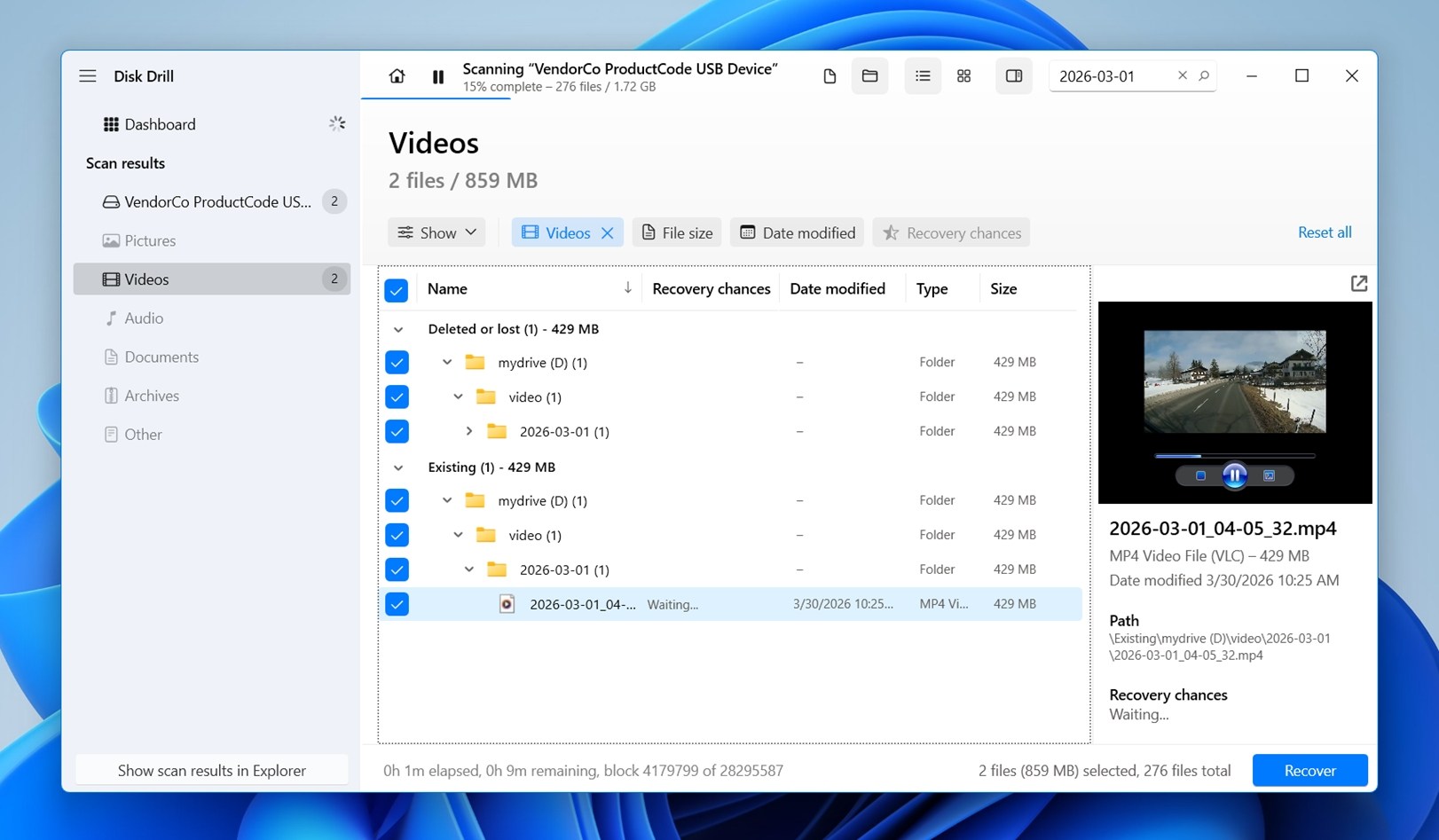Uncheck existing video (1) folder checkbox
1439x840 pixels.
click(397, 535)
